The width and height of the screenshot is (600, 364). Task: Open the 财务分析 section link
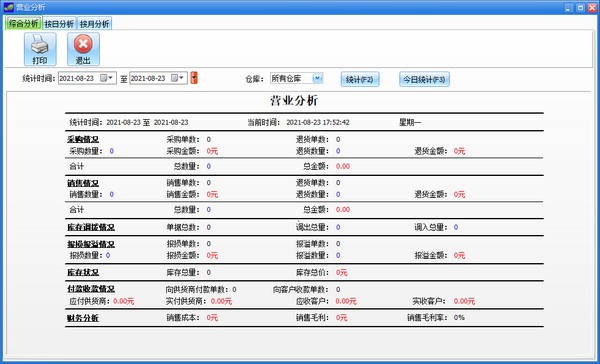(83, 318)
